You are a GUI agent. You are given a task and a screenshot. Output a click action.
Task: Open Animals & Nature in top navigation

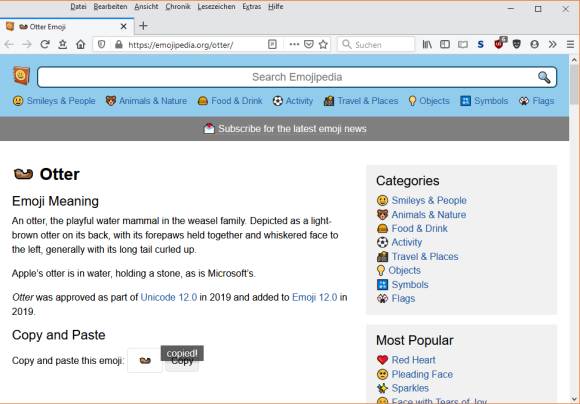(146, 101)
